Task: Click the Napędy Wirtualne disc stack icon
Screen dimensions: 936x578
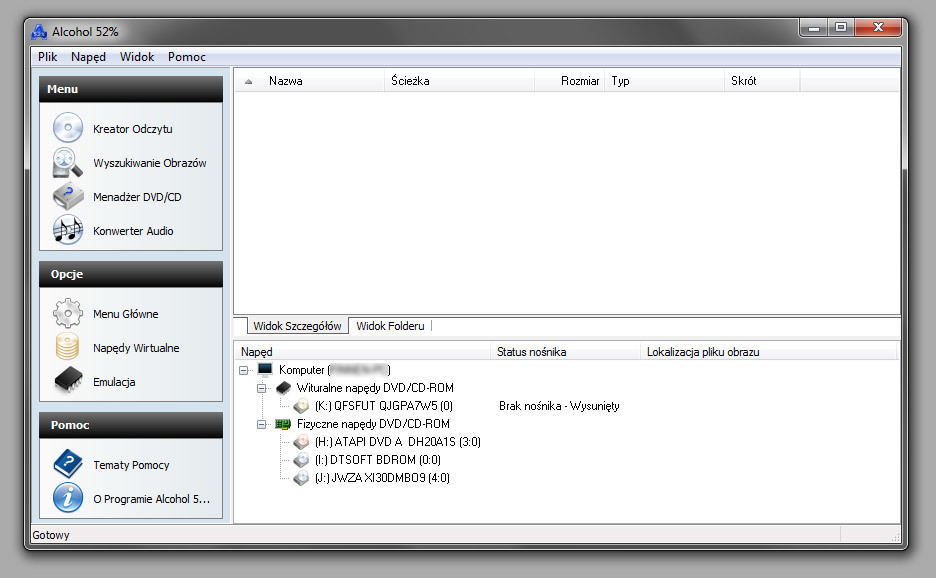Action: click(x=67, y=347)
